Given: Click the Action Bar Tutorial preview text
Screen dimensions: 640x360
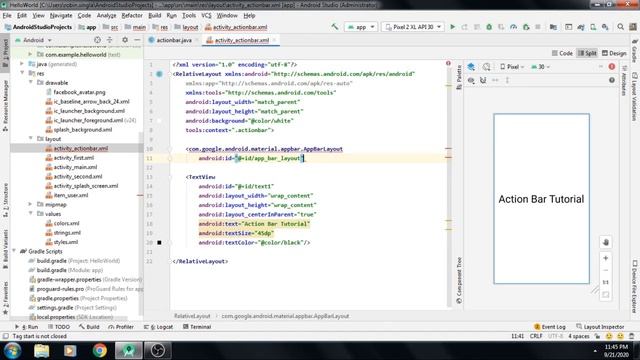Looking at the screenshot, I should (541, 199).
